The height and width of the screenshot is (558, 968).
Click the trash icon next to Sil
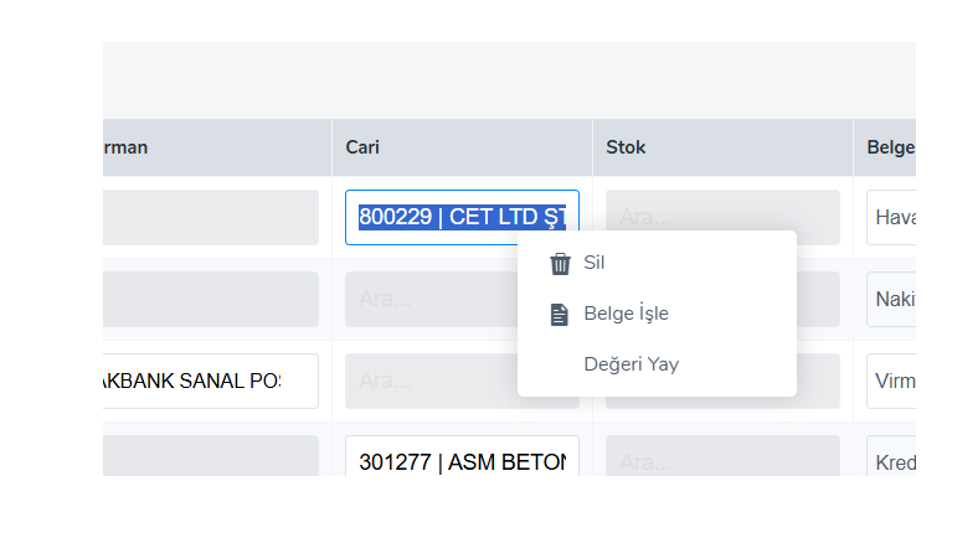(x=560, y=264)
